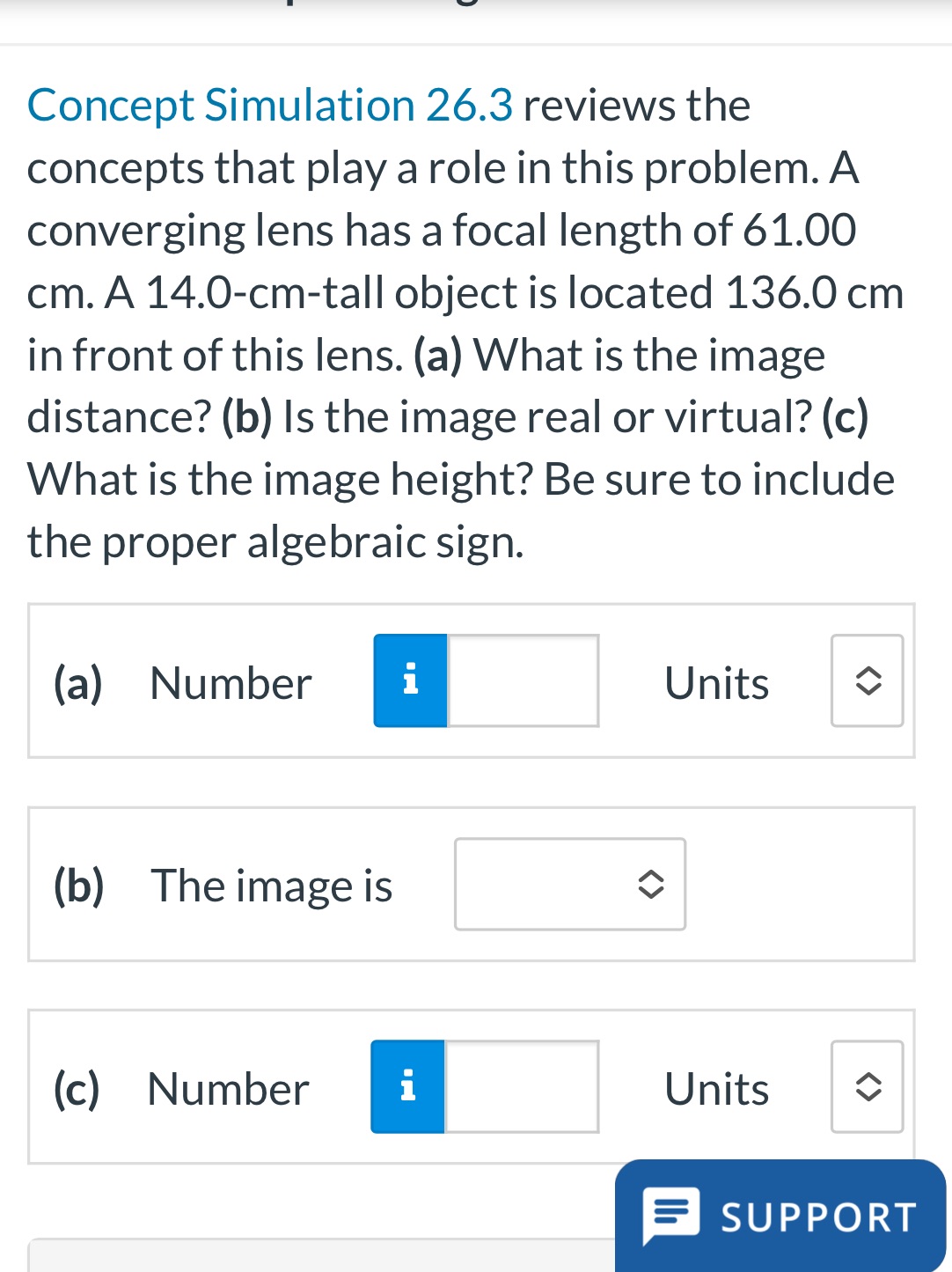
Task: Click the Units chevron icon for part (c)
Action: [867, 1086]
